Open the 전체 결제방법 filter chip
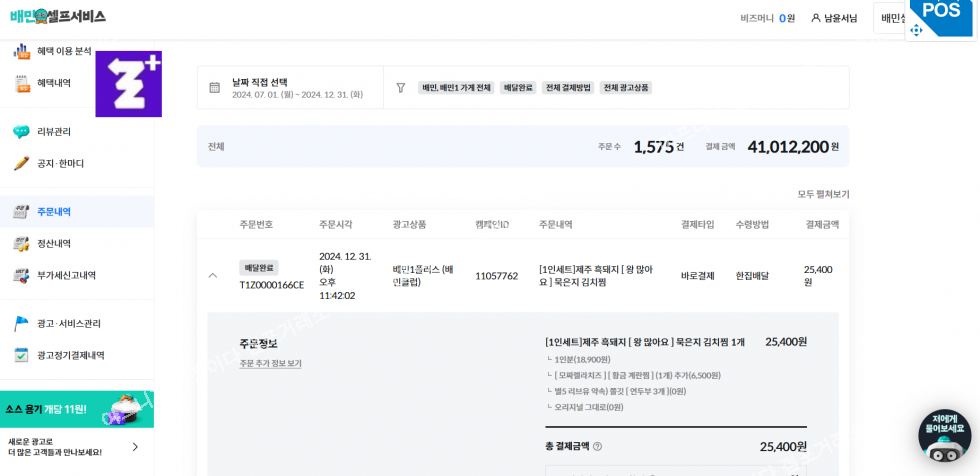Viewport: 980px width, 476px height. pos(568,88)
